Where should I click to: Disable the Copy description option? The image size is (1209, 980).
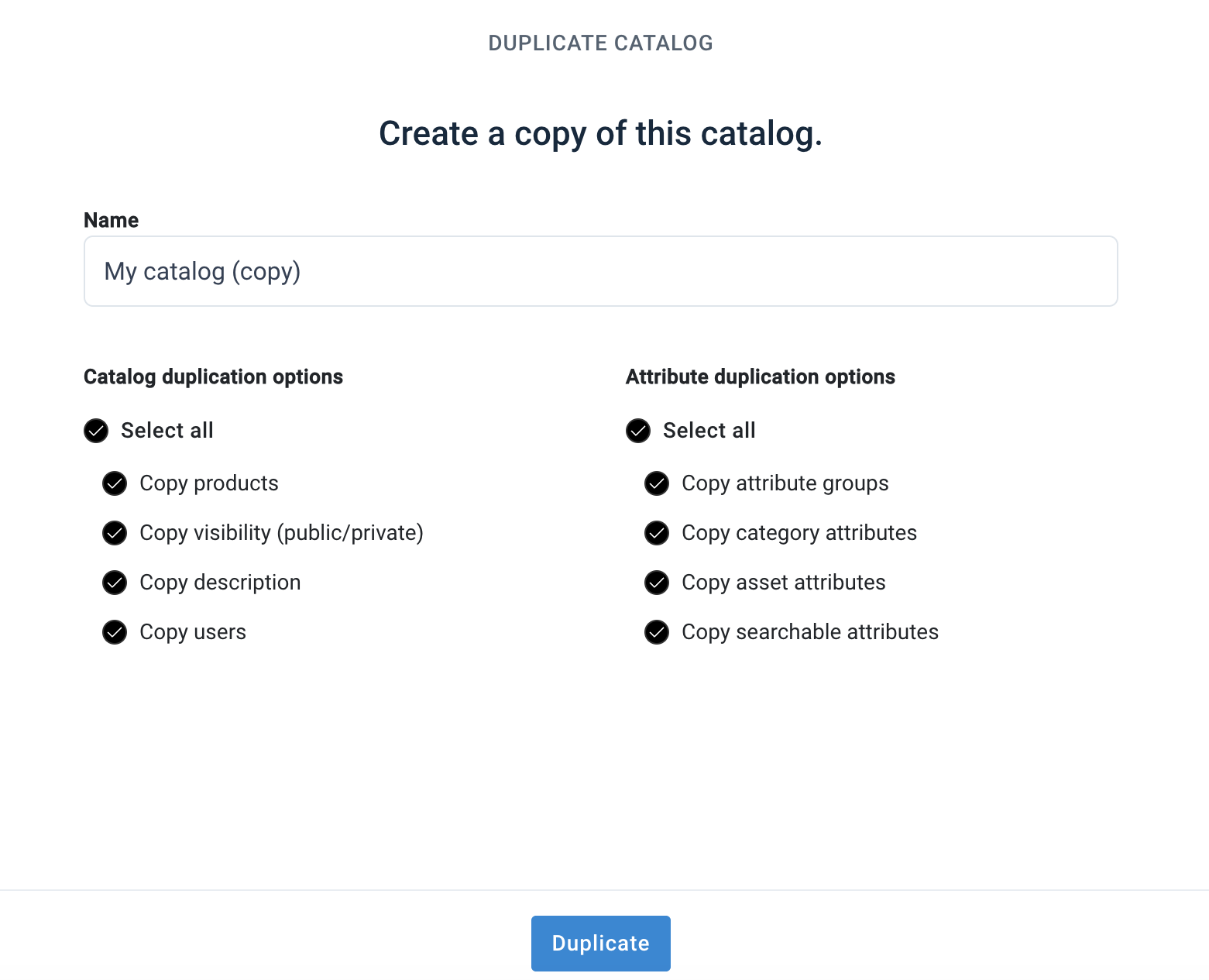(114, 583)
